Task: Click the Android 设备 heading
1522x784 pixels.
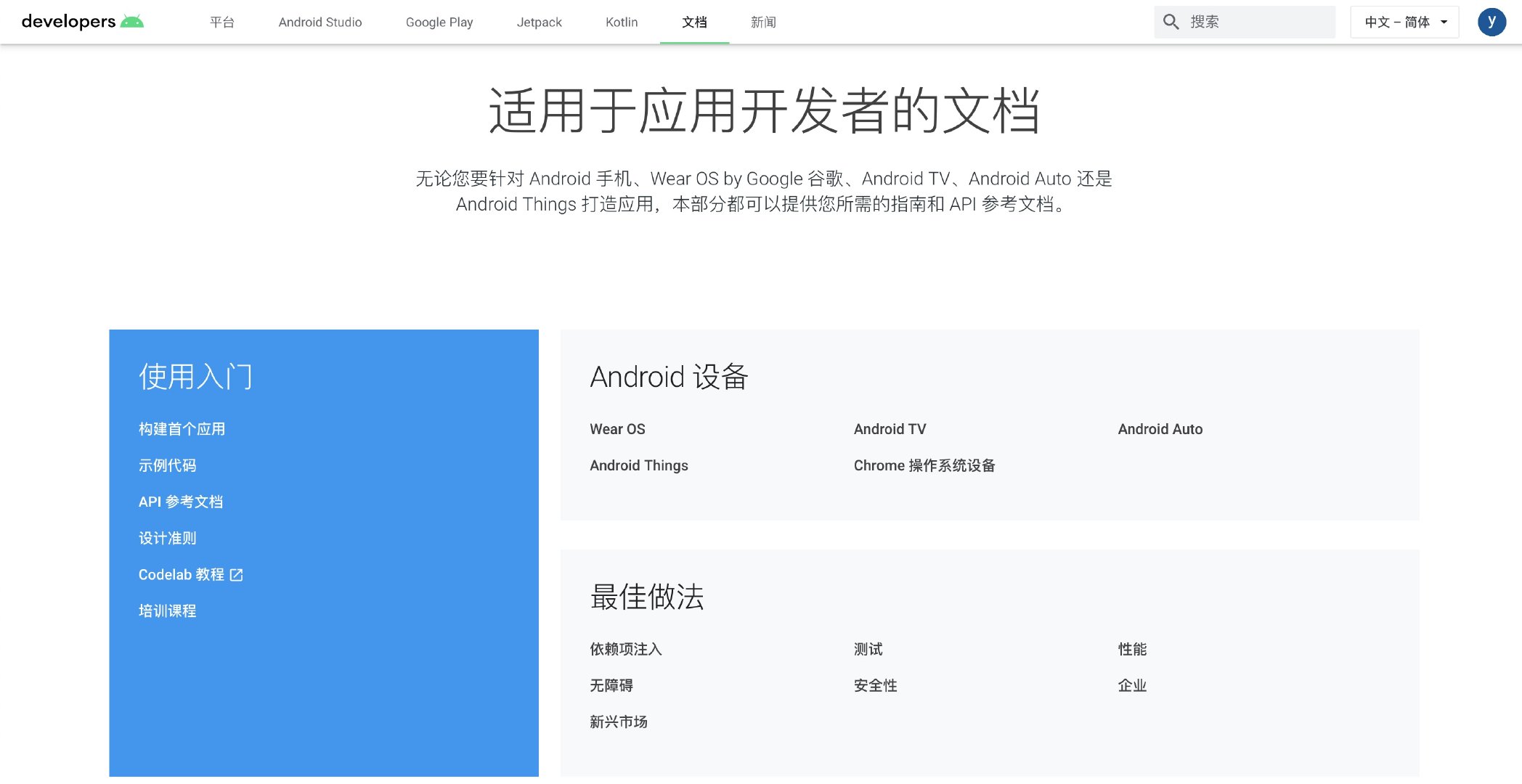Action: point(669,376)
